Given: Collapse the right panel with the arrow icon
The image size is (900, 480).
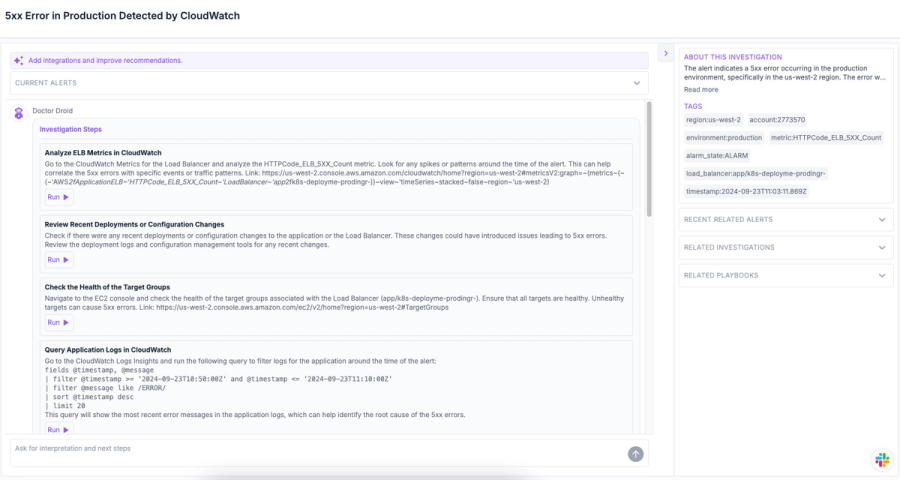Looking at the screenshot, I should (x=666, y=53).
